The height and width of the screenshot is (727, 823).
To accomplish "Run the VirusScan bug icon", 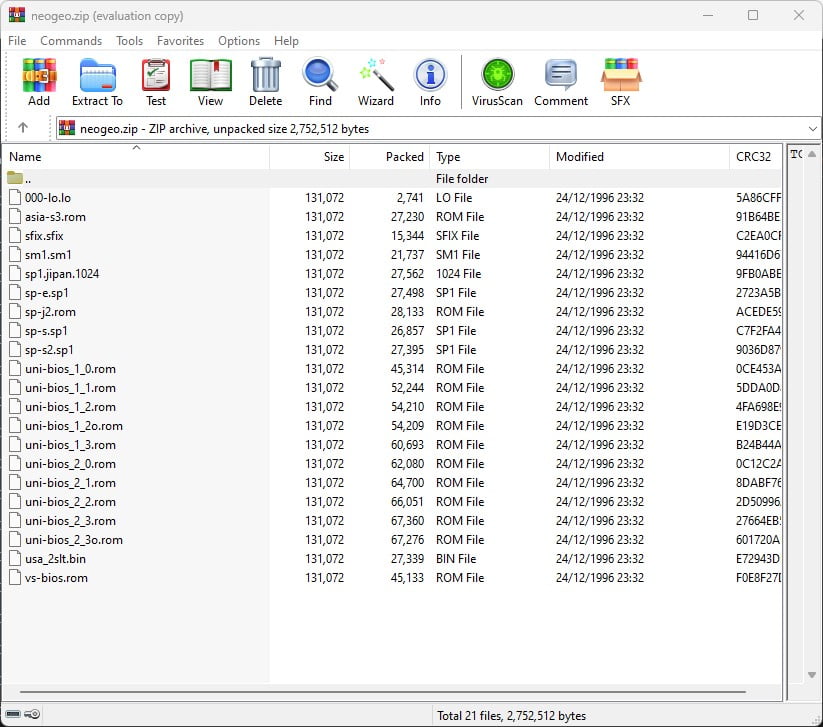I will point(497,75).
